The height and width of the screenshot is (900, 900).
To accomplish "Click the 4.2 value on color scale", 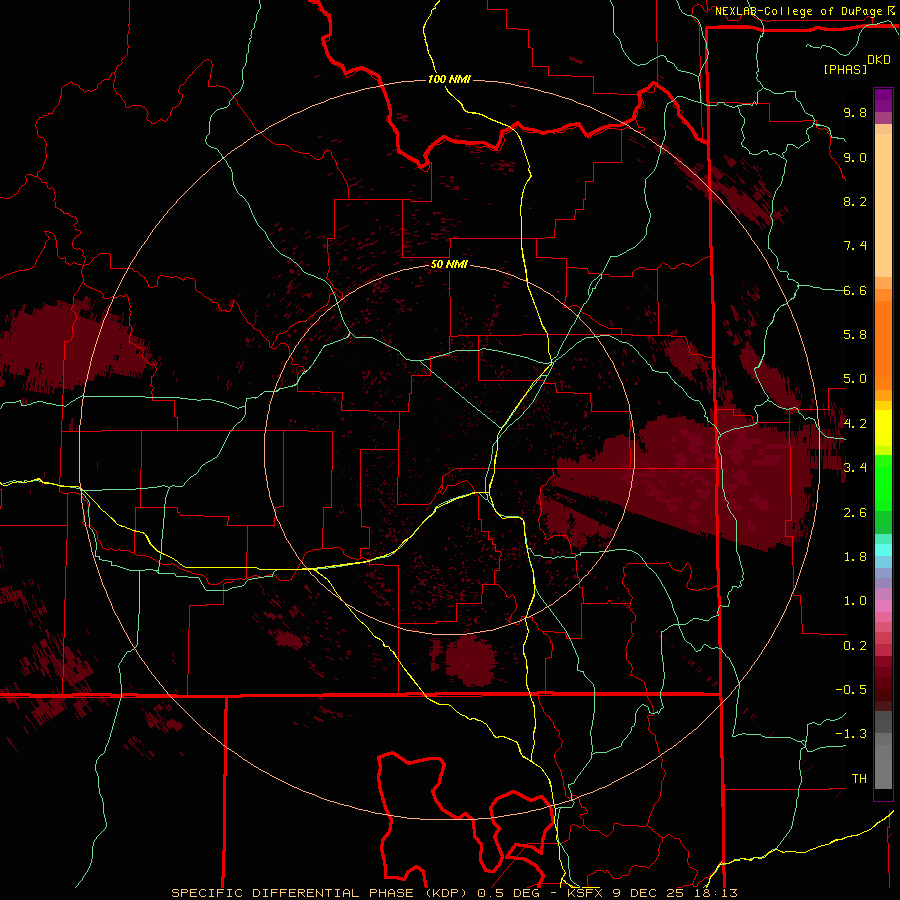I will tap(855, 424).
